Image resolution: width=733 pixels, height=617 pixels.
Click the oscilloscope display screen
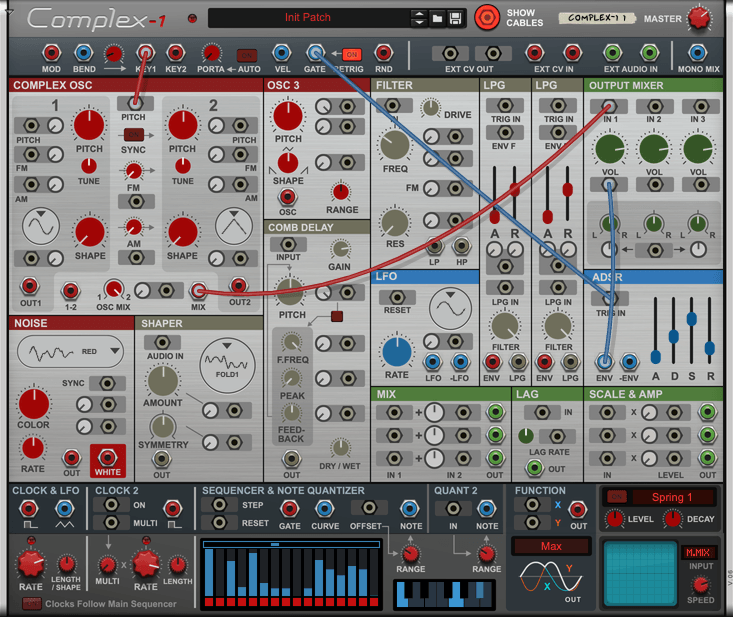640,574
